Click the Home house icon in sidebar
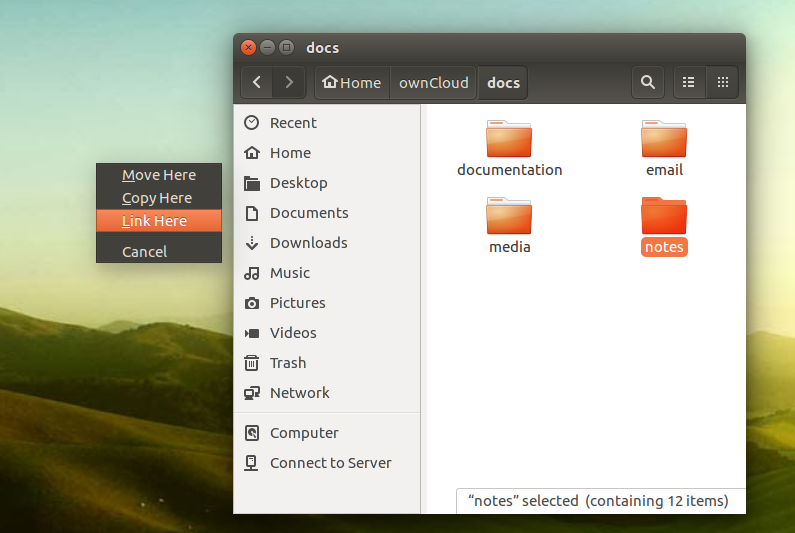This screenshot has height=533, width=795. (251, 153)
